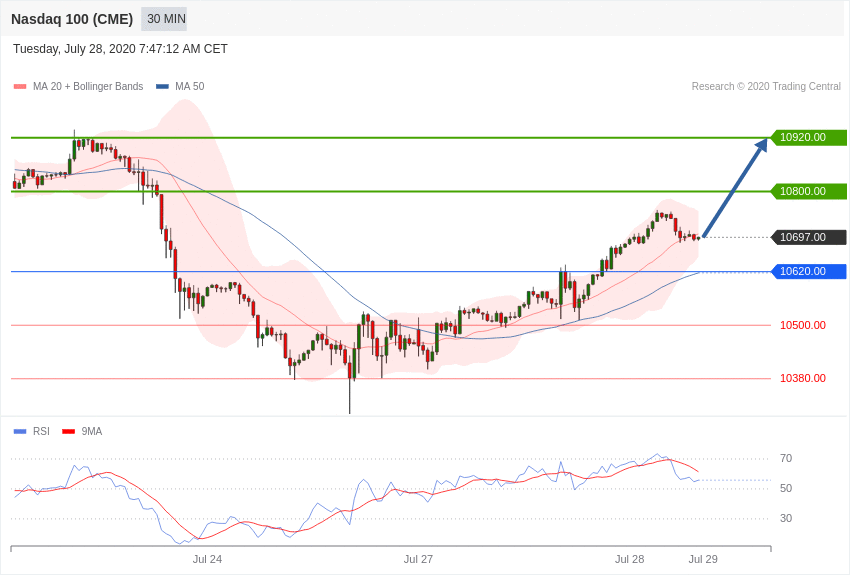
Task: Click the red 9MA legend marker
Action: [x=68, y=432]
